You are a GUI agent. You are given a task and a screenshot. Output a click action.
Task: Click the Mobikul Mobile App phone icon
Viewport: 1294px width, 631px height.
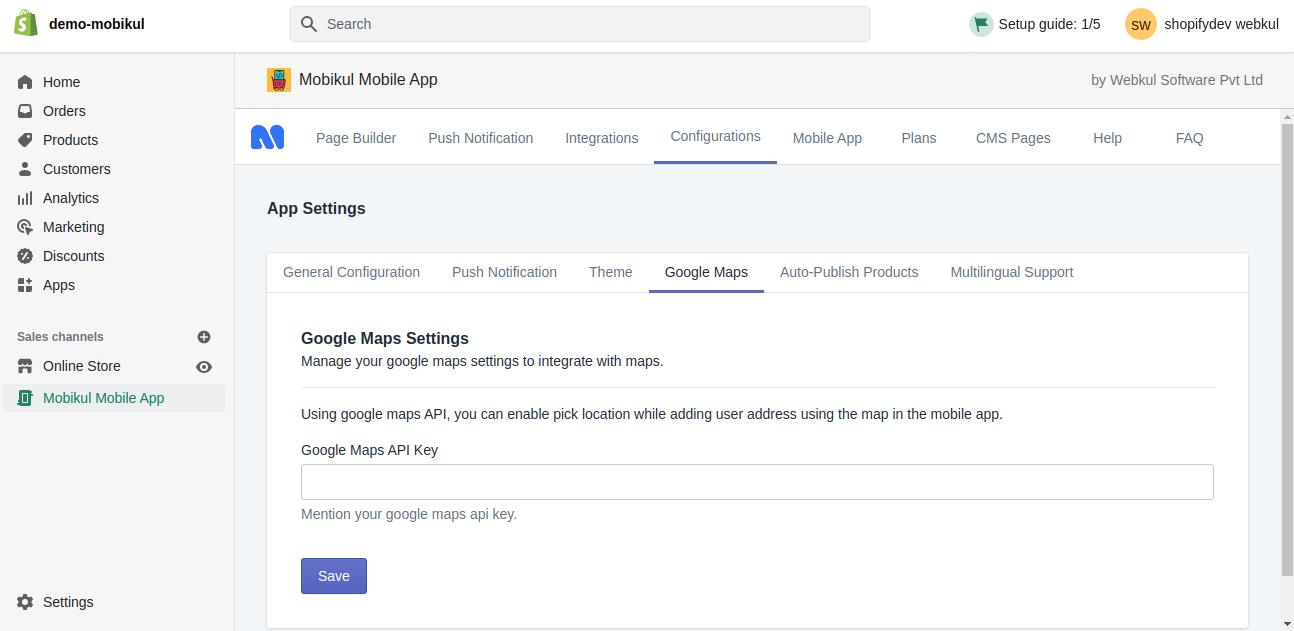(x=25, y=398)
